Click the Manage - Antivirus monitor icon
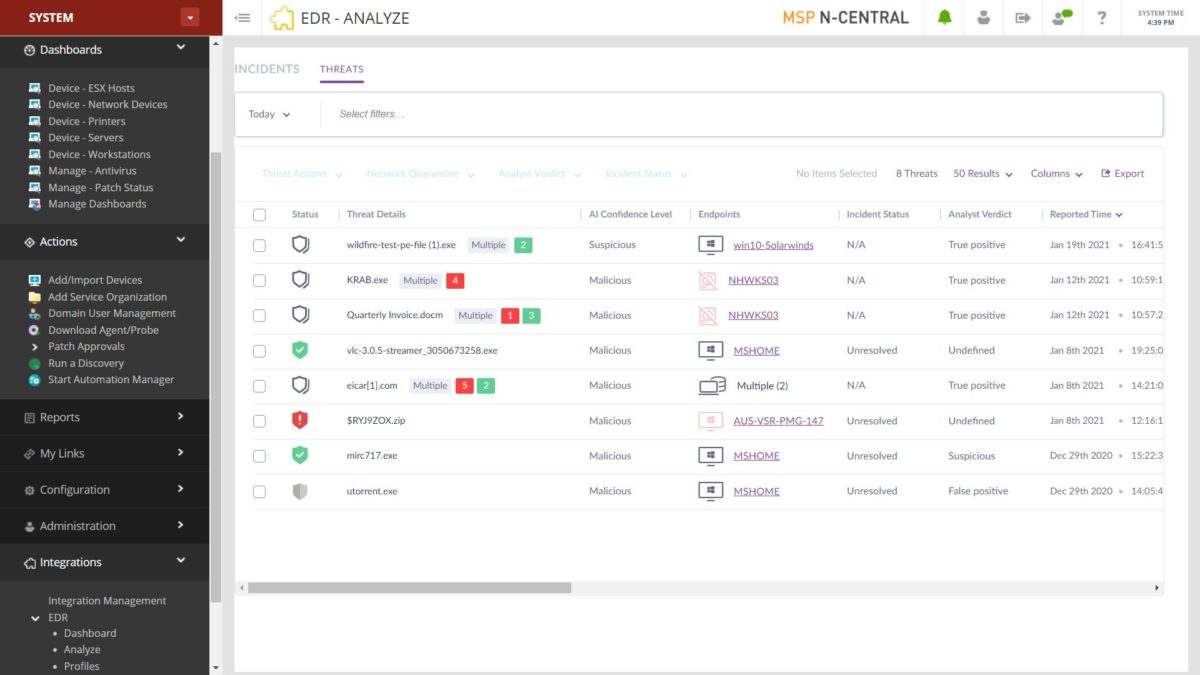The image size is (1200, 675). [x=34, y=171]
